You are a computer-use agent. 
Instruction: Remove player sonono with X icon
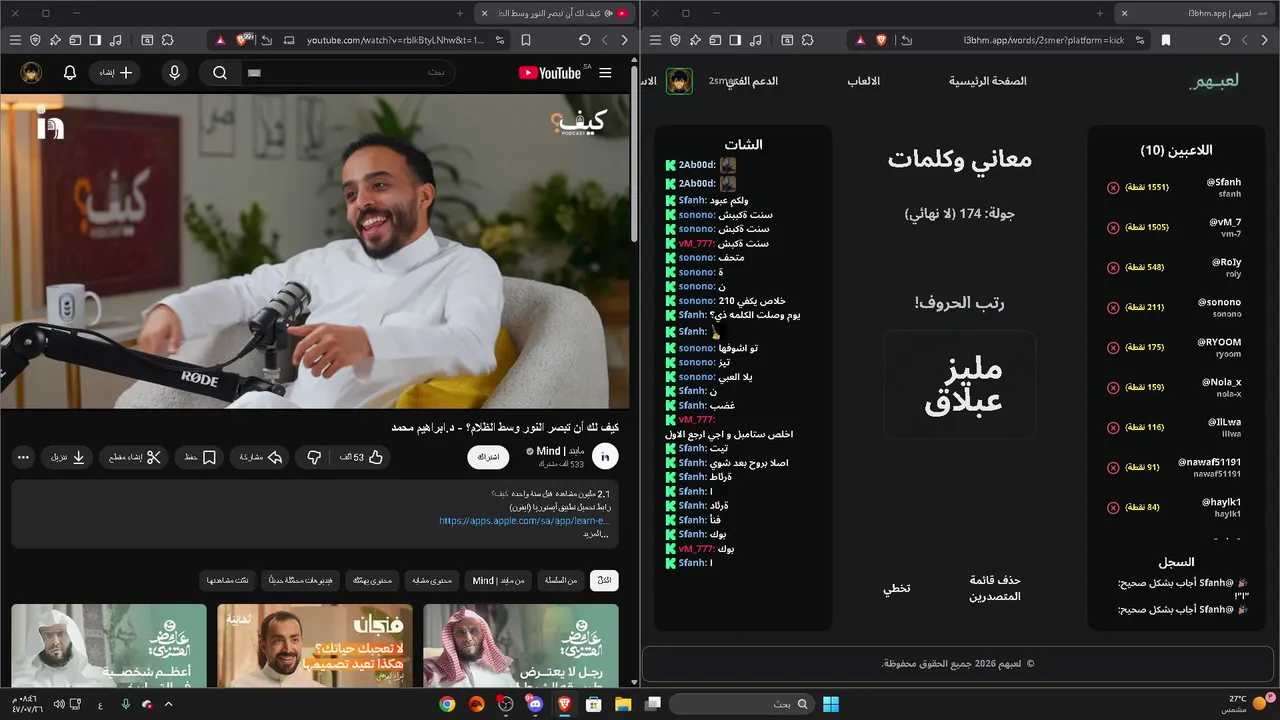coord(1113,308)
